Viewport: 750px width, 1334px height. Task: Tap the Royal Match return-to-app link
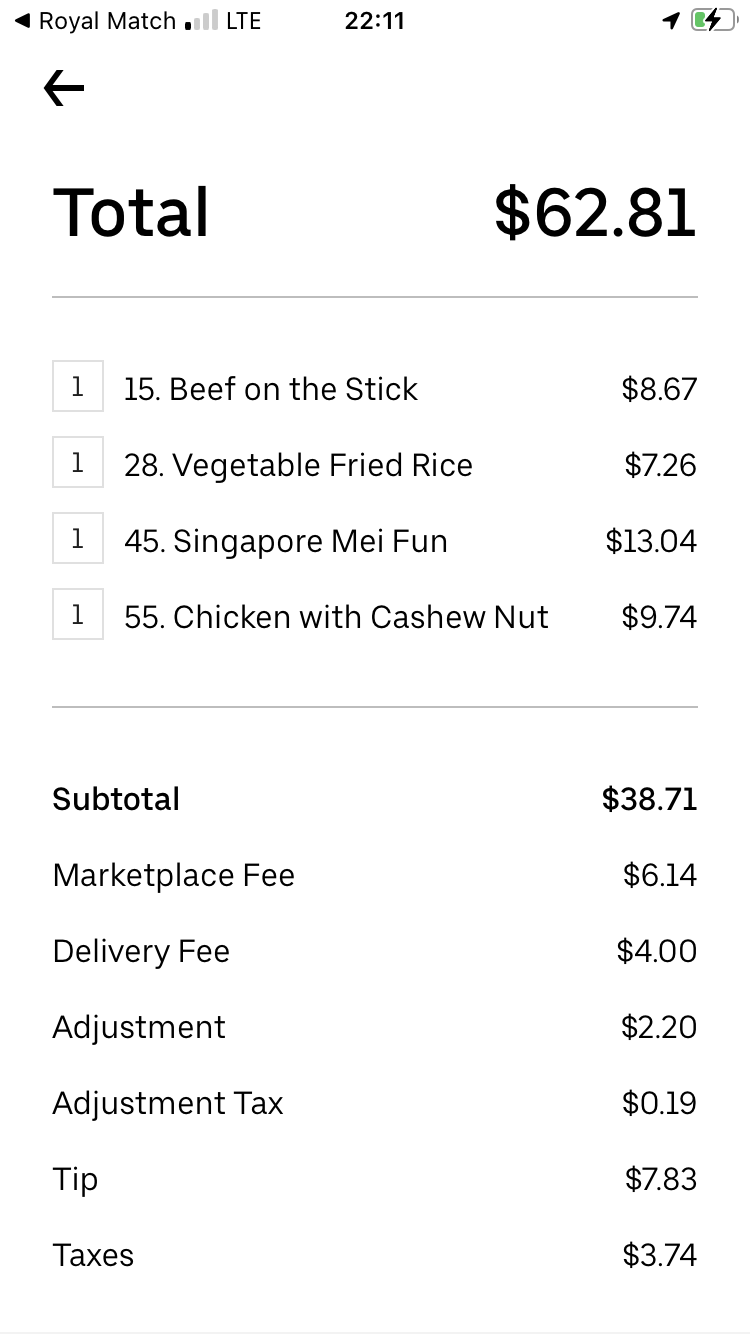(96, 21)
